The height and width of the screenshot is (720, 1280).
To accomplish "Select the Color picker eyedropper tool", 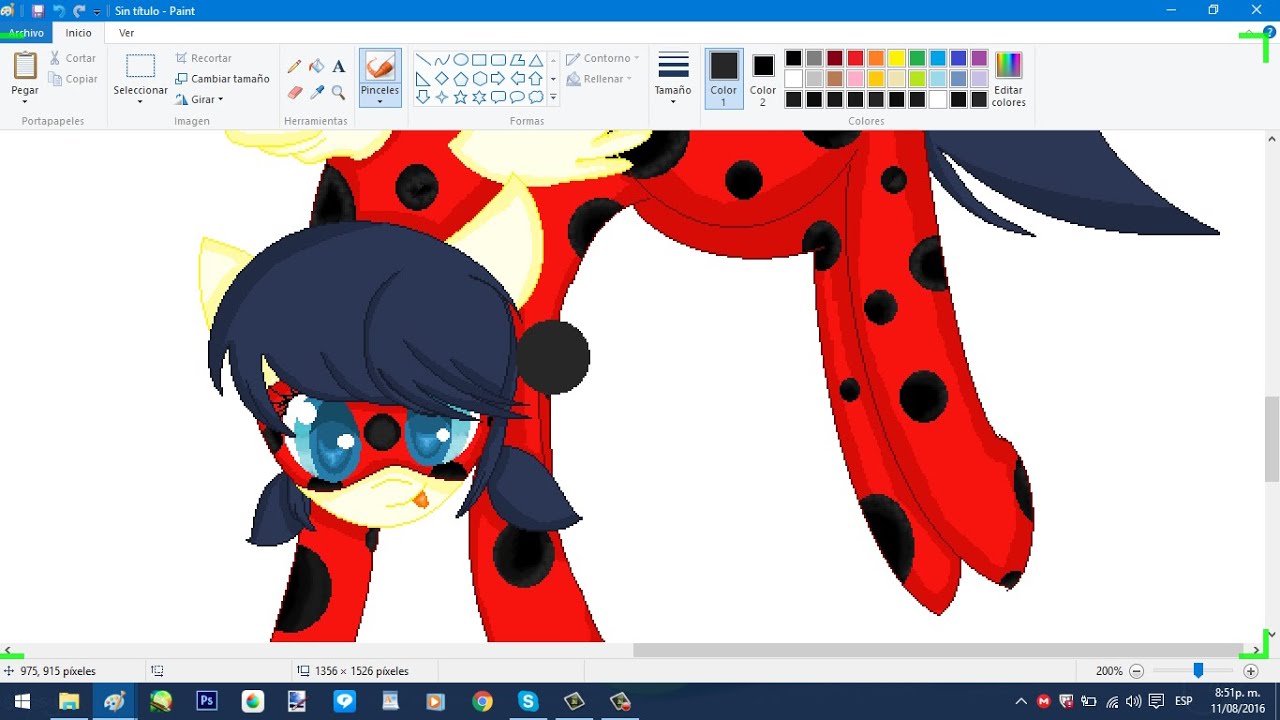I will point(316,92).
